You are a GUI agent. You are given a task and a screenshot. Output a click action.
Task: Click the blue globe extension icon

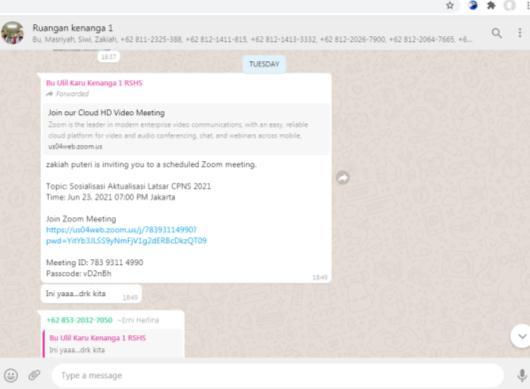[473, 5]
